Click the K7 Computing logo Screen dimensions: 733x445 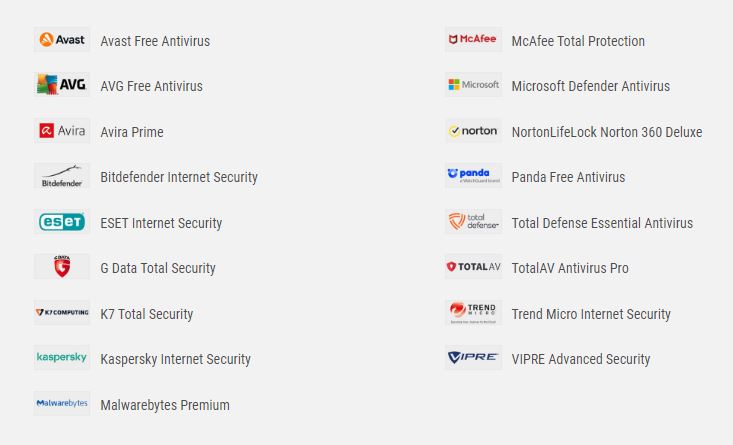62,312
